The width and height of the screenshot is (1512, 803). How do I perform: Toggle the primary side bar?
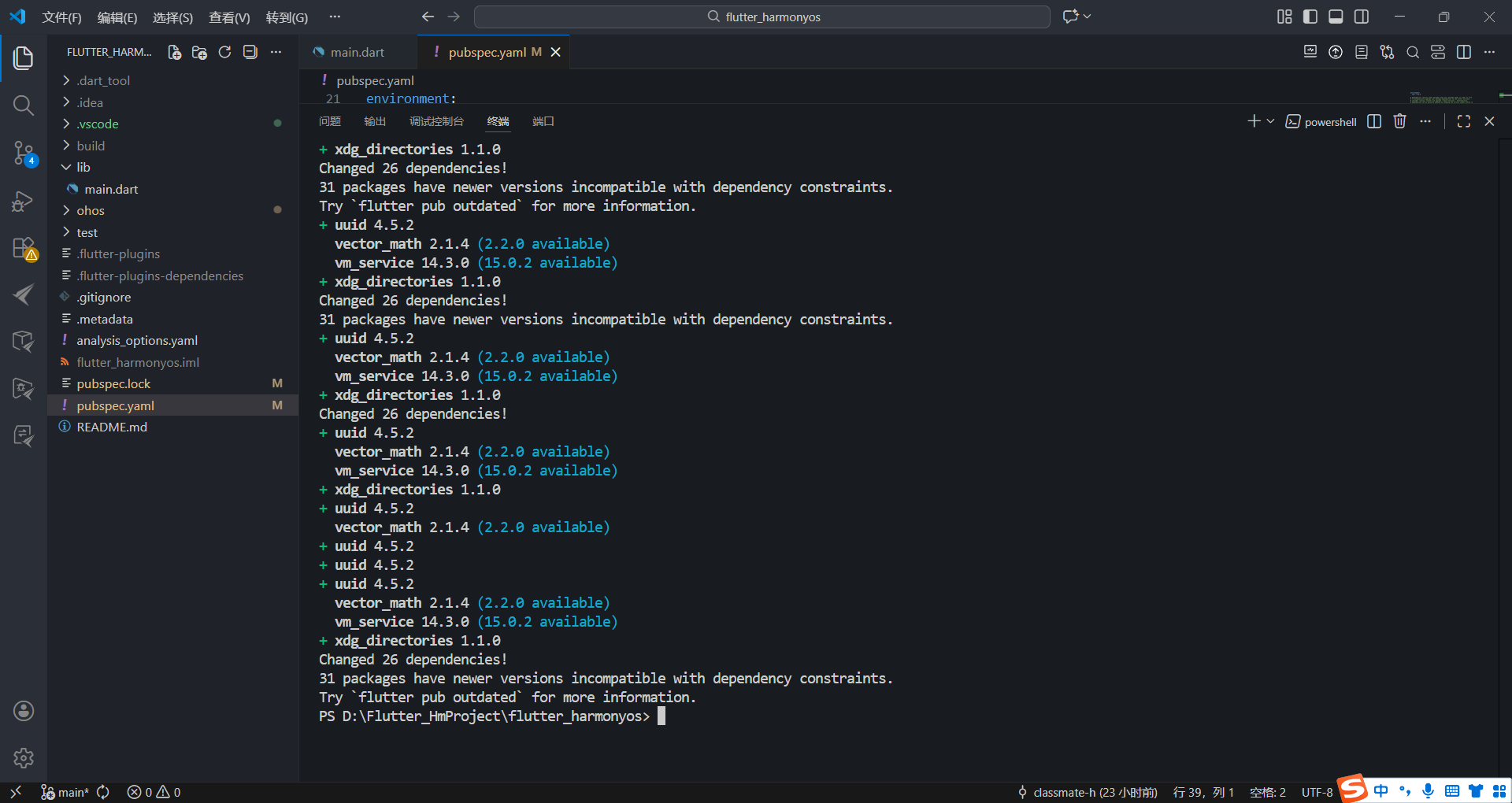coord(1310,17)
